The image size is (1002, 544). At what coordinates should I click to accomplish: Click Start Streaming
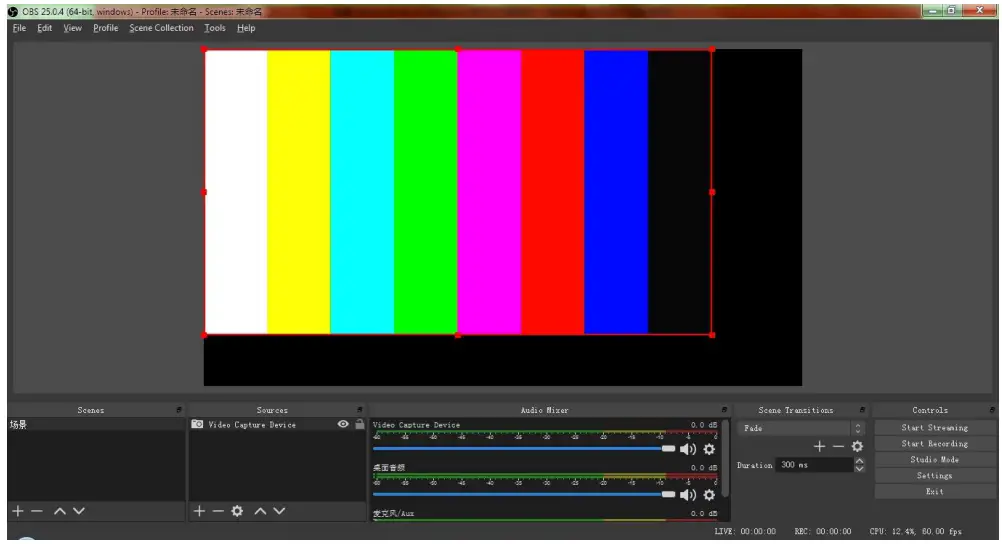click(934, 428)
